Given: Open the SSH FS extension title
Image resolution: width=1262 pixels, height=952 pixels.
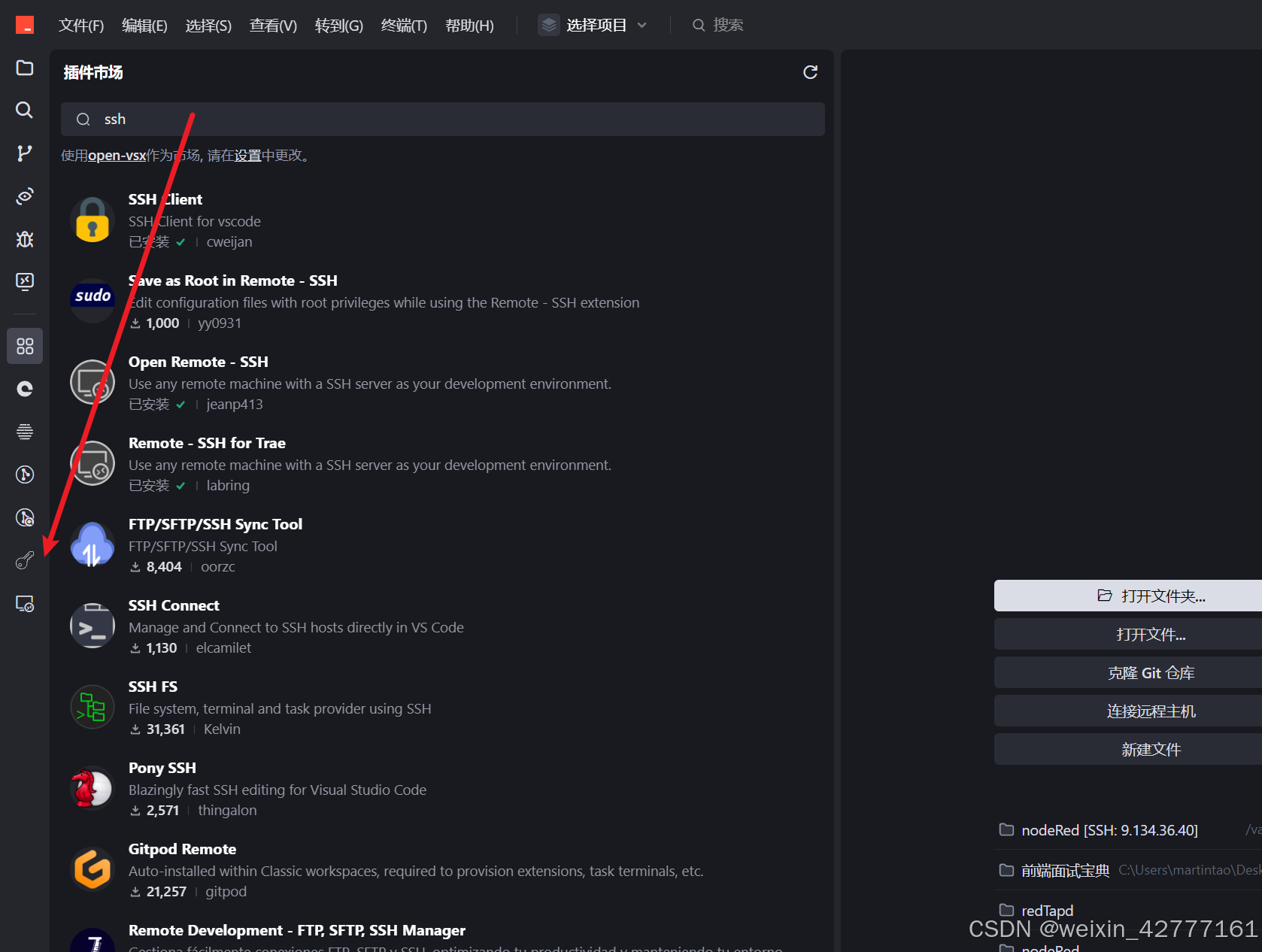Looking at the screenshot, I should [x=153, y=687].
